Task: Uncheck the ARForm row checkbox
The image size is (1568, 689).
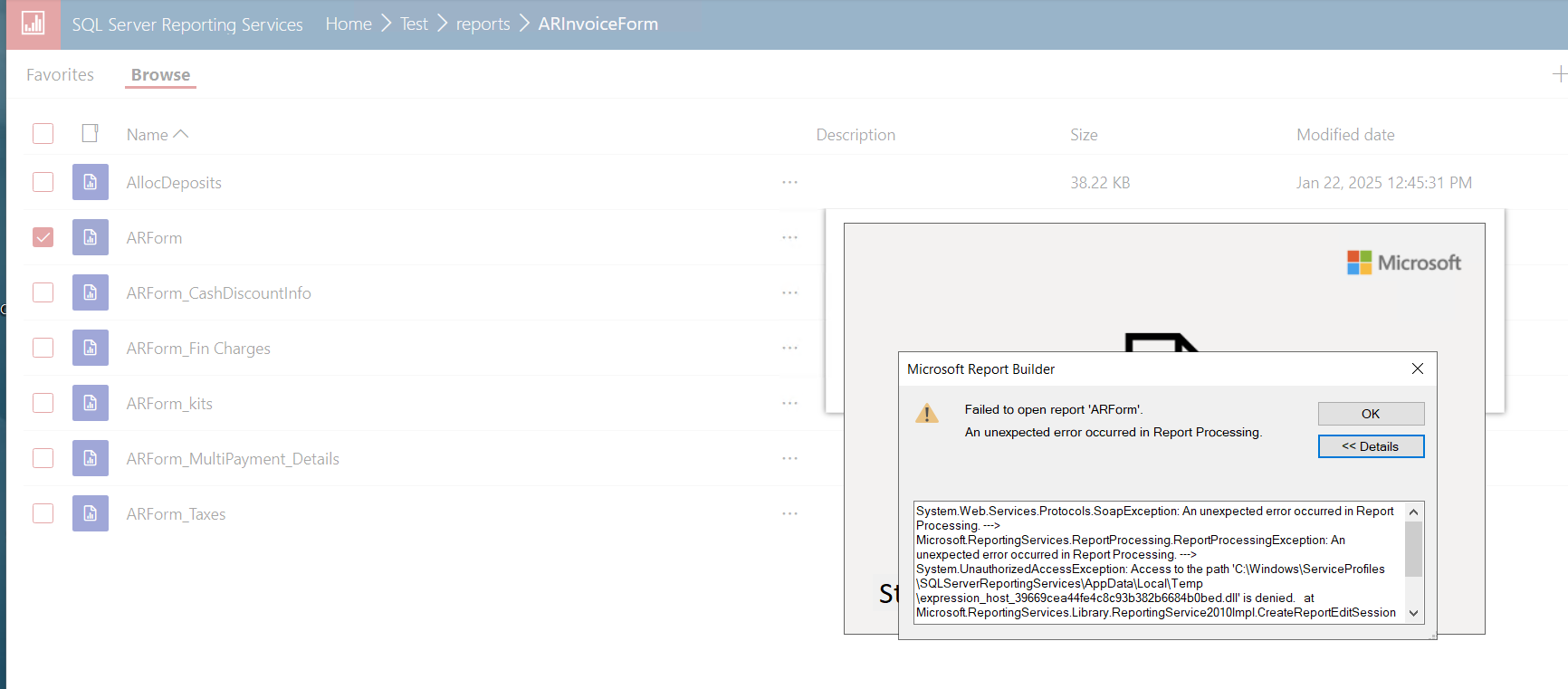Action: tap(43, 237)
